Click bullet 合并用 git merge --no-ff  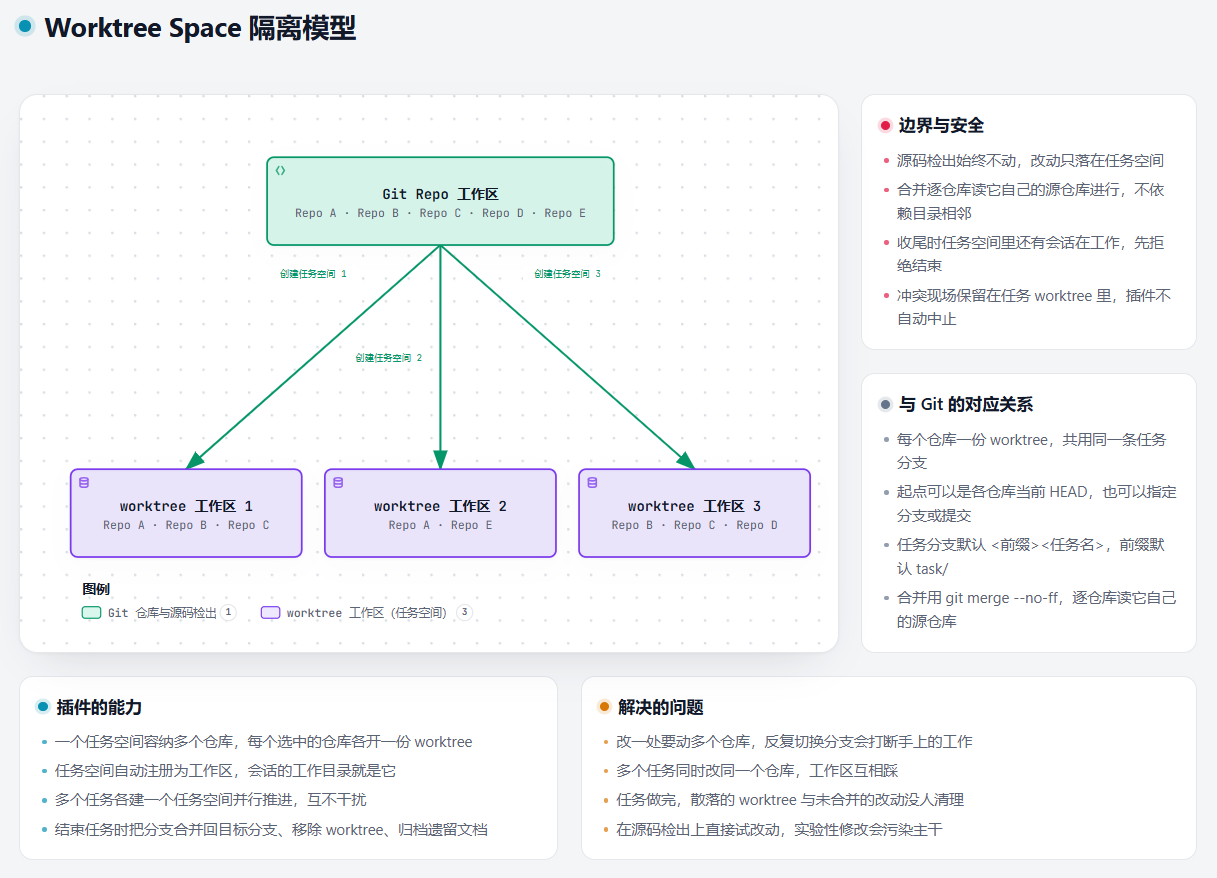[1036, 609]
